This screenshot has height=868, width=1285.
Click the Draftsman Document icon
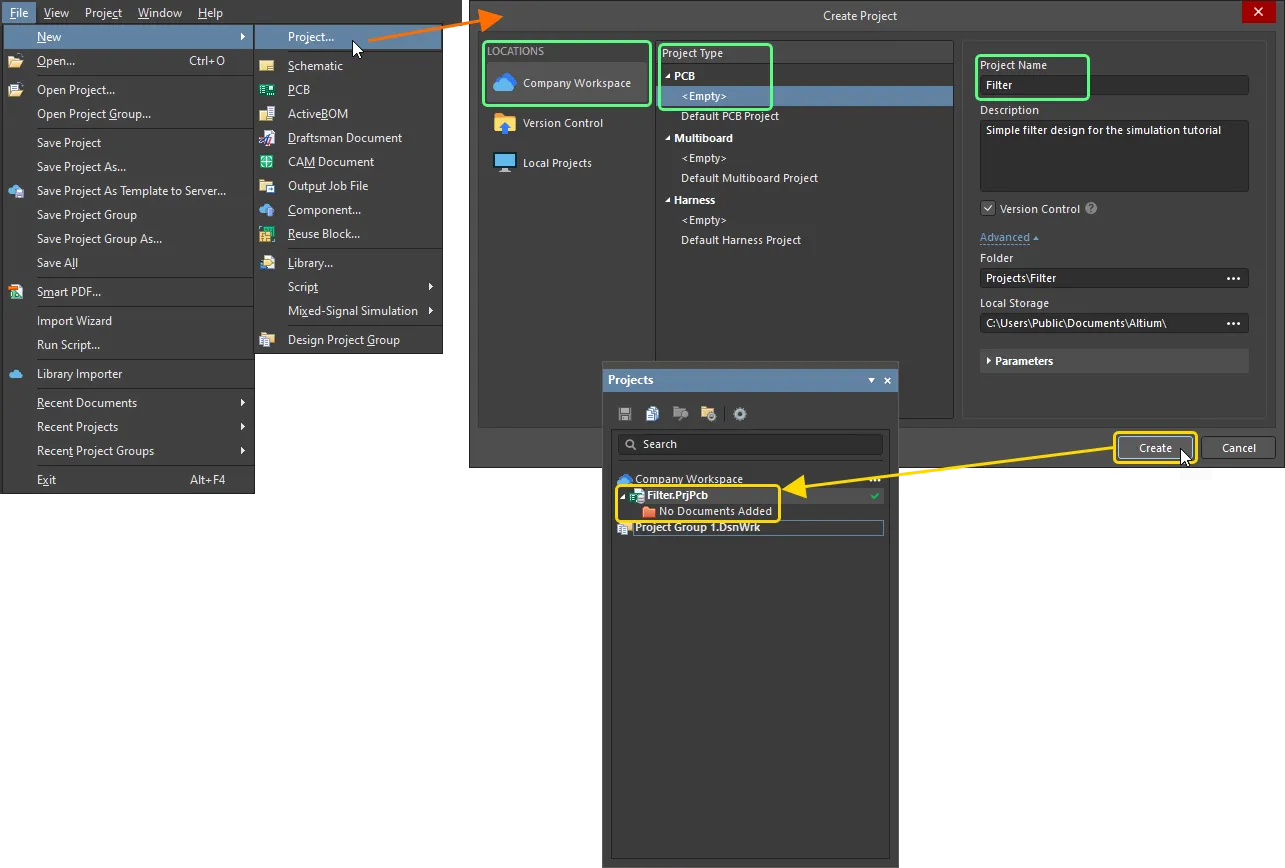click(267, 138)
